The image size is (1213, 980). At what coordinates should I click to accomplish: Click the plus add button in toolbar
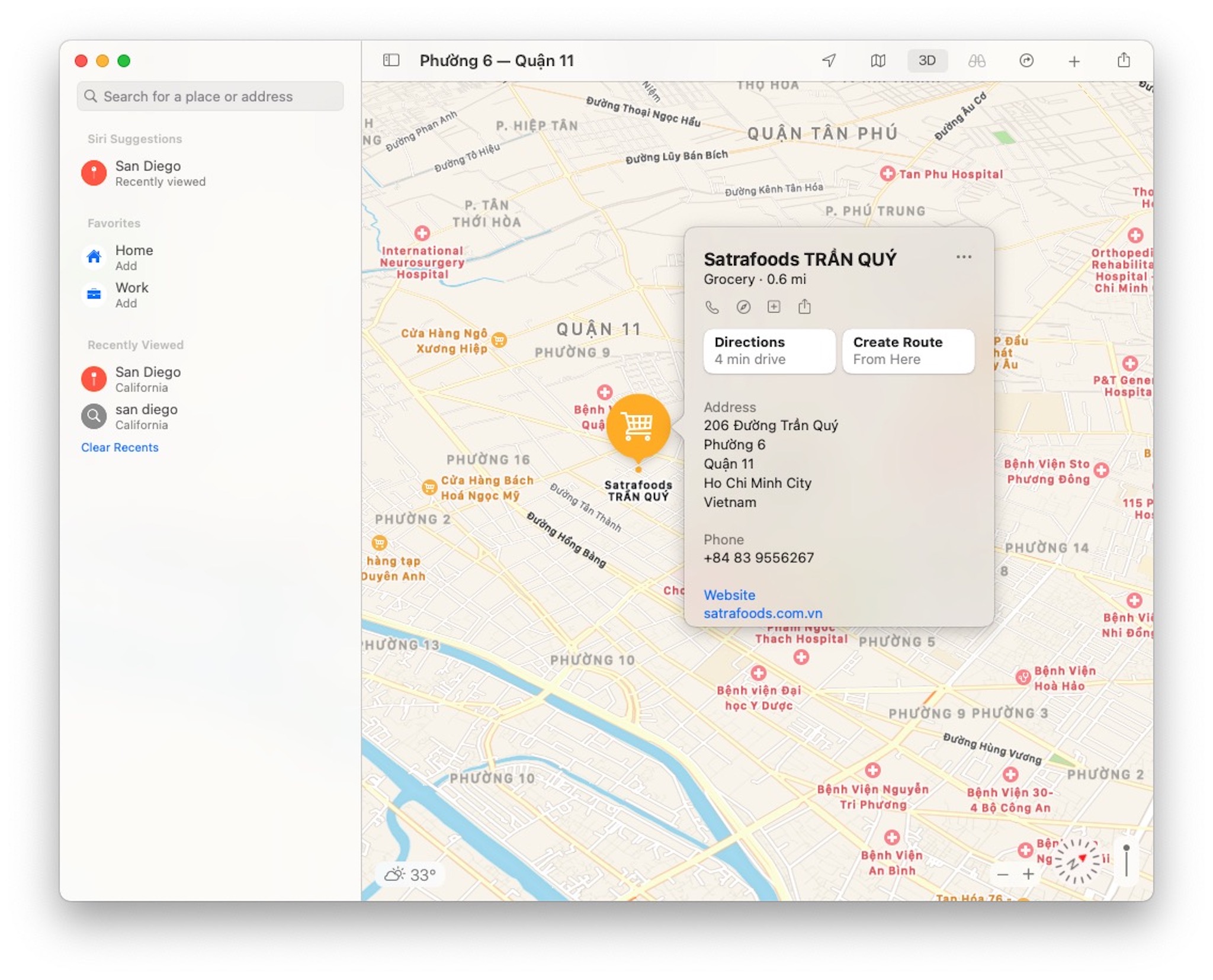(x=1074, y=61)
